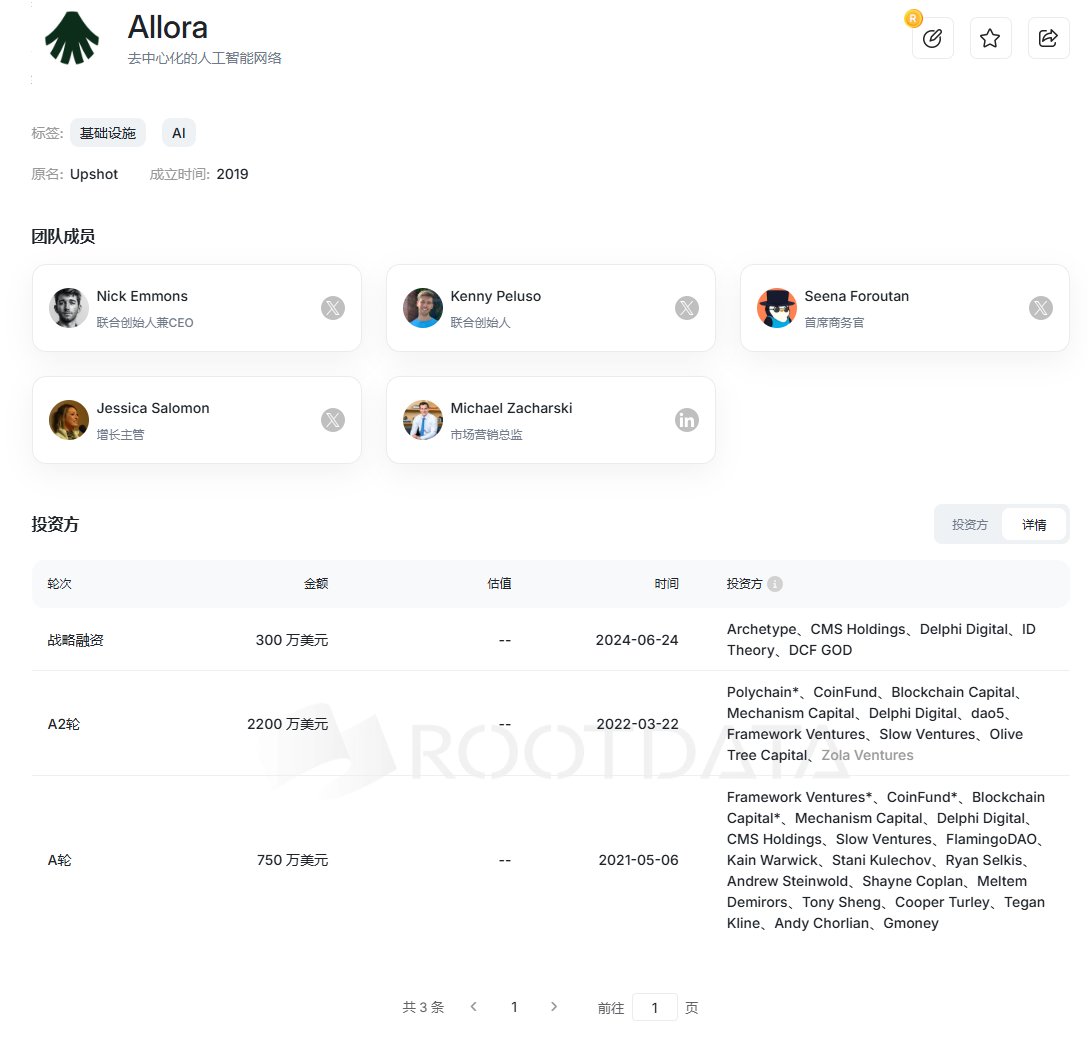Screen dimensions: 1088x1050
Task: Click the 时间 column header
Action: click(666, 584)
